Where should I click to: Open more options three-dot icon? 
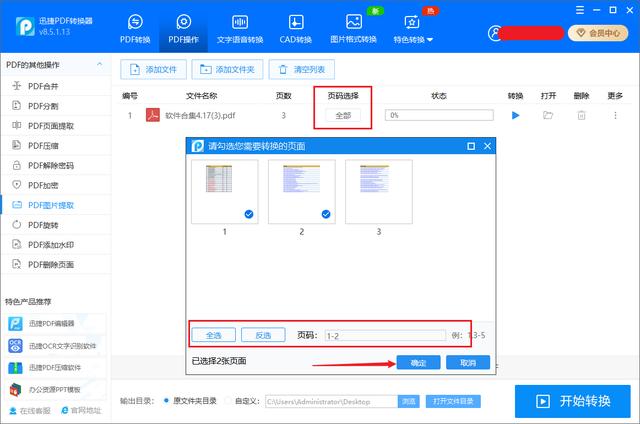[x=615, y=115]
